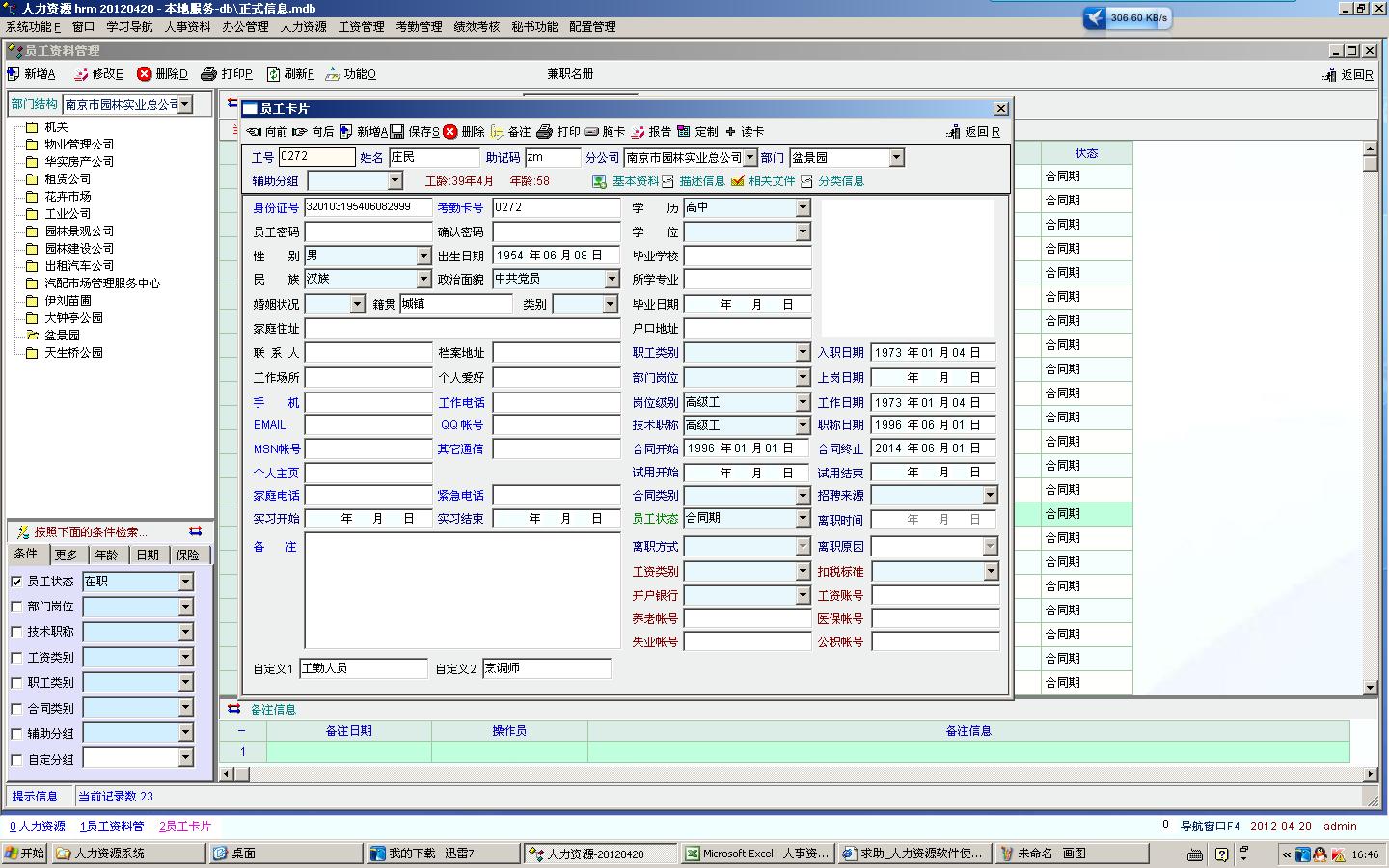This screenshot has height=868, width=1389.
Task: Open the 工资管理 menu
Action: 361,27
